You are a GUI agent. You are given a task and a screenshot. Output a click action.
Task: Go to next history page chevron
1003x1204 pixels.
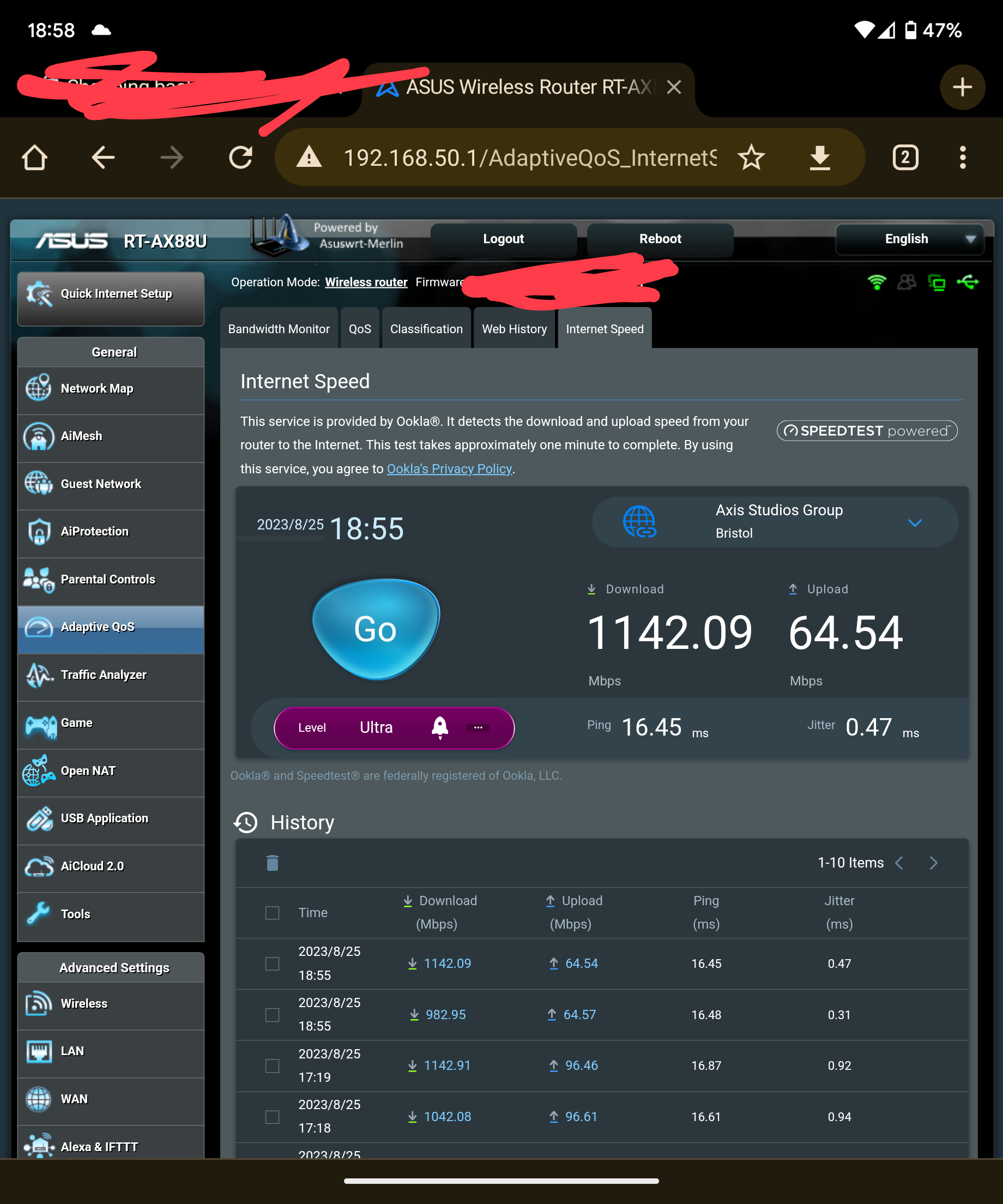pos(934,863)
